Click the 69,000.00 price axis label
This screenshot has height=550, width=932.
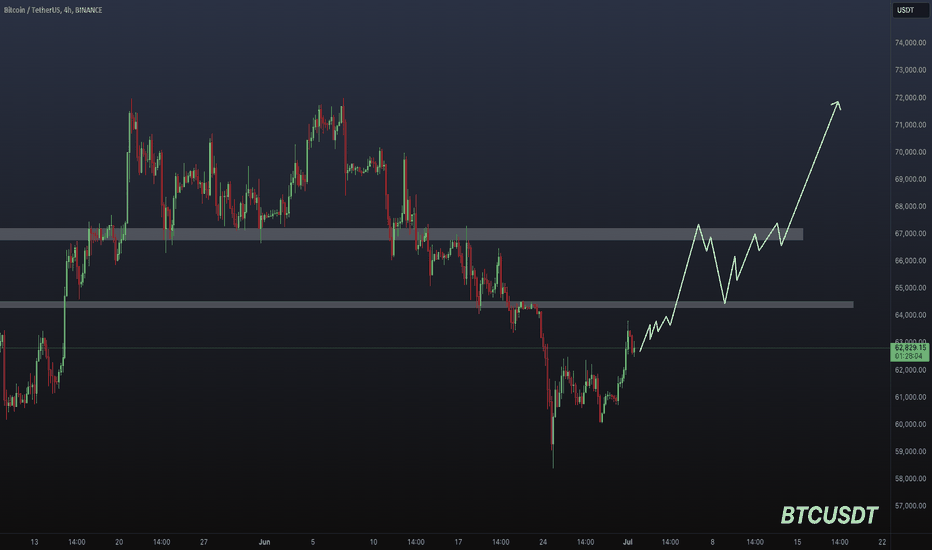pyautogui.click(x=910, y=179)
